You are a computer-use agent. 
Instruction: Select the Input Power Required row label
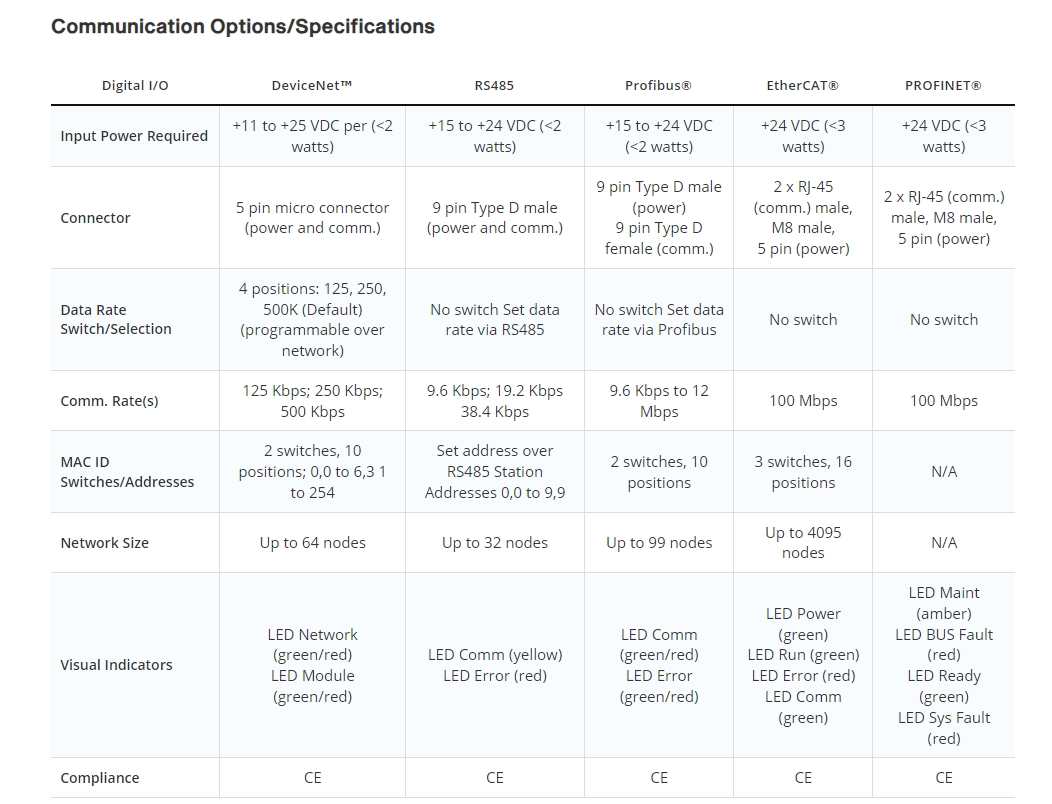(x=134, y=136)
